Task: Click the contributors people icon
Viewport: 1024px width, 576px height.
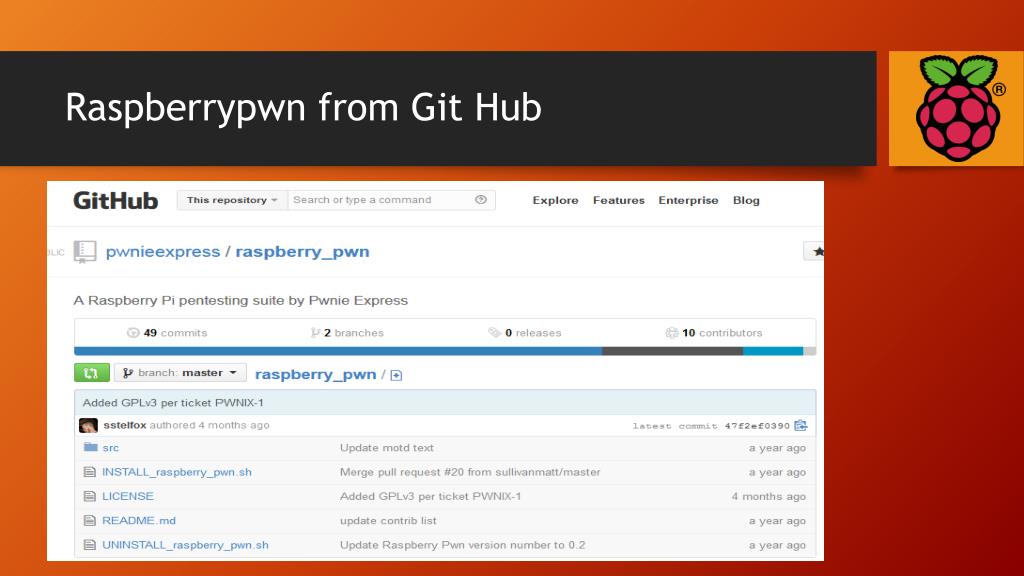Action: click(x=671, y=332)
